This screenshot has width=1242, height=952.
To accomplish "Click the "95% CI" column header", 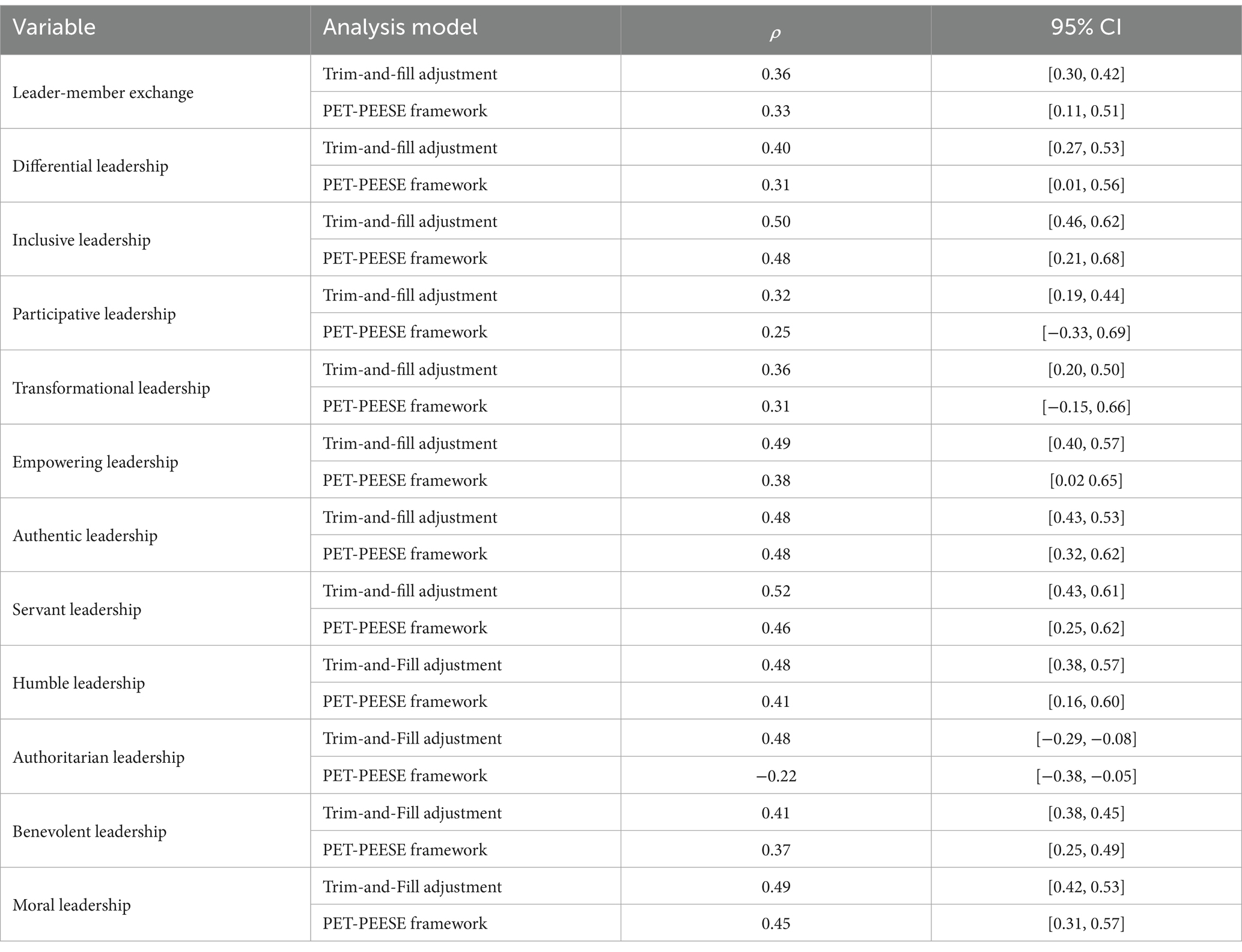I will 1086,28.
